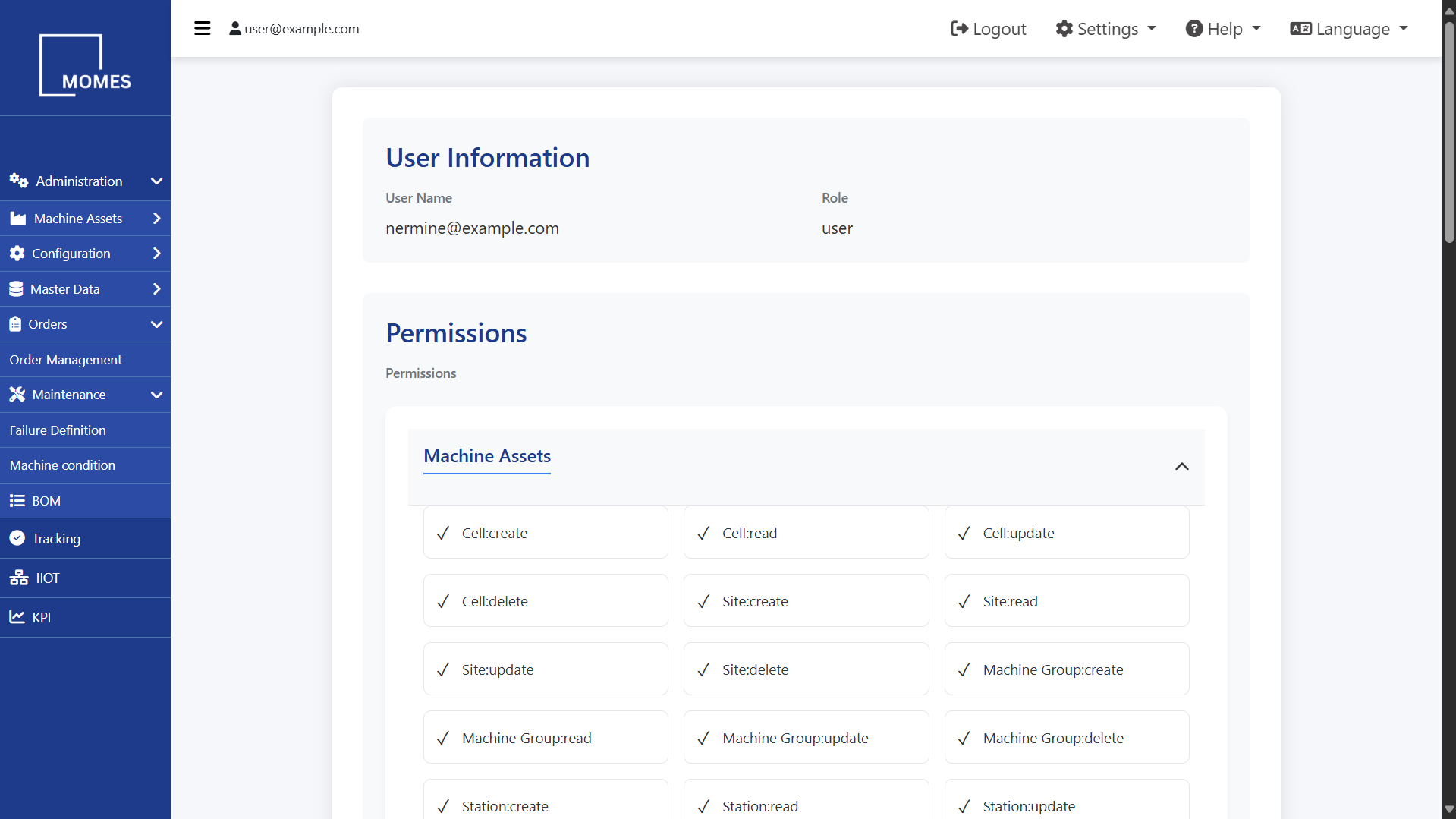The image size is (1456, 819).
Task: Click the Machine Assets factory icon
Action: 18,219
